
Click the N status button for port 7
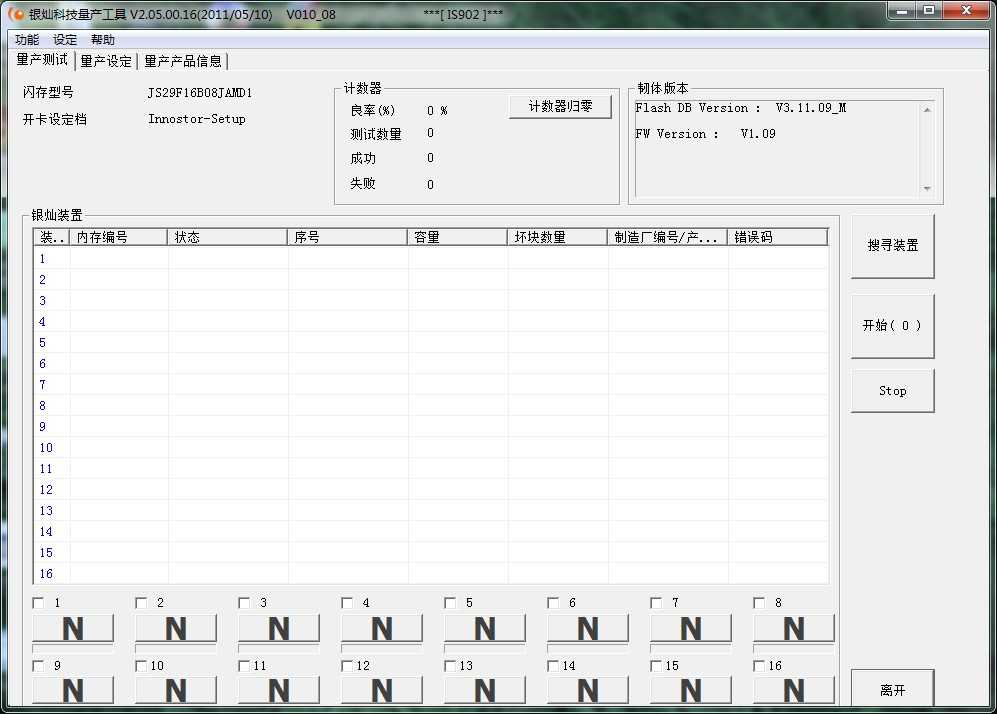pyautogui.click(x=691, y=628)
